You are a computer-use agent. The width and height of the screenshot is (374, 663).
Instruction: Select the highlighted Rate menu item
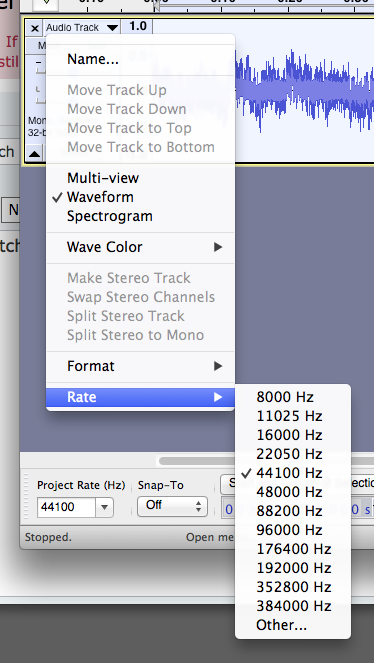pyautogui.click(x=140, y=397)
